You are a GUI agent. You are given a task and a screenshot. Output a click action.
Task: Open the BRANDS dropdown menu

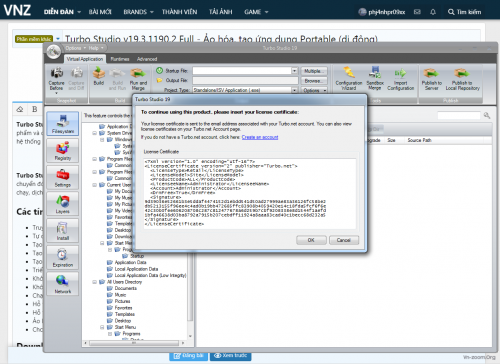[x=138, y=12]
